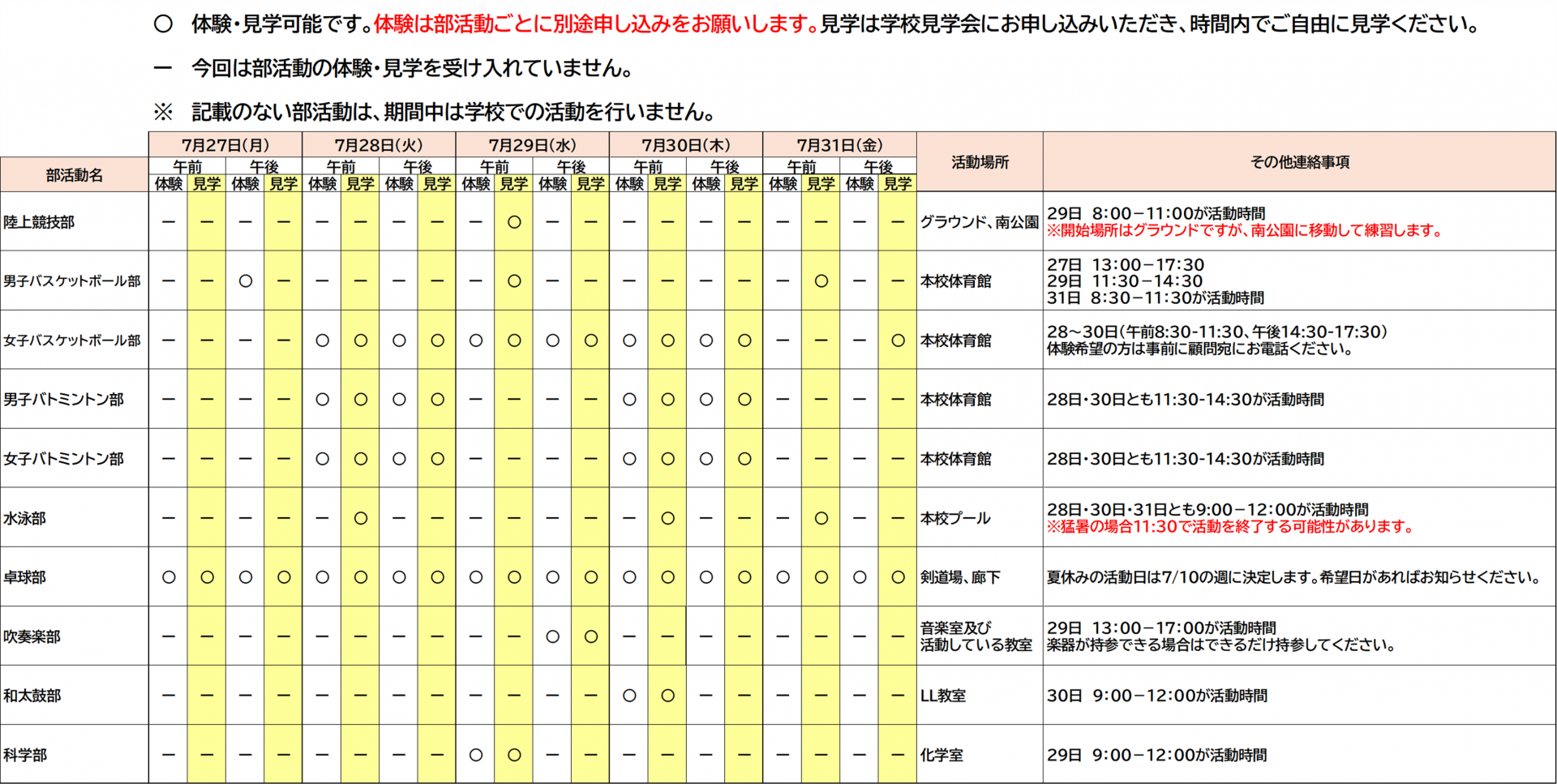
Task: Click the 男子バドミントン部 row label
Action: click(63, 400)
